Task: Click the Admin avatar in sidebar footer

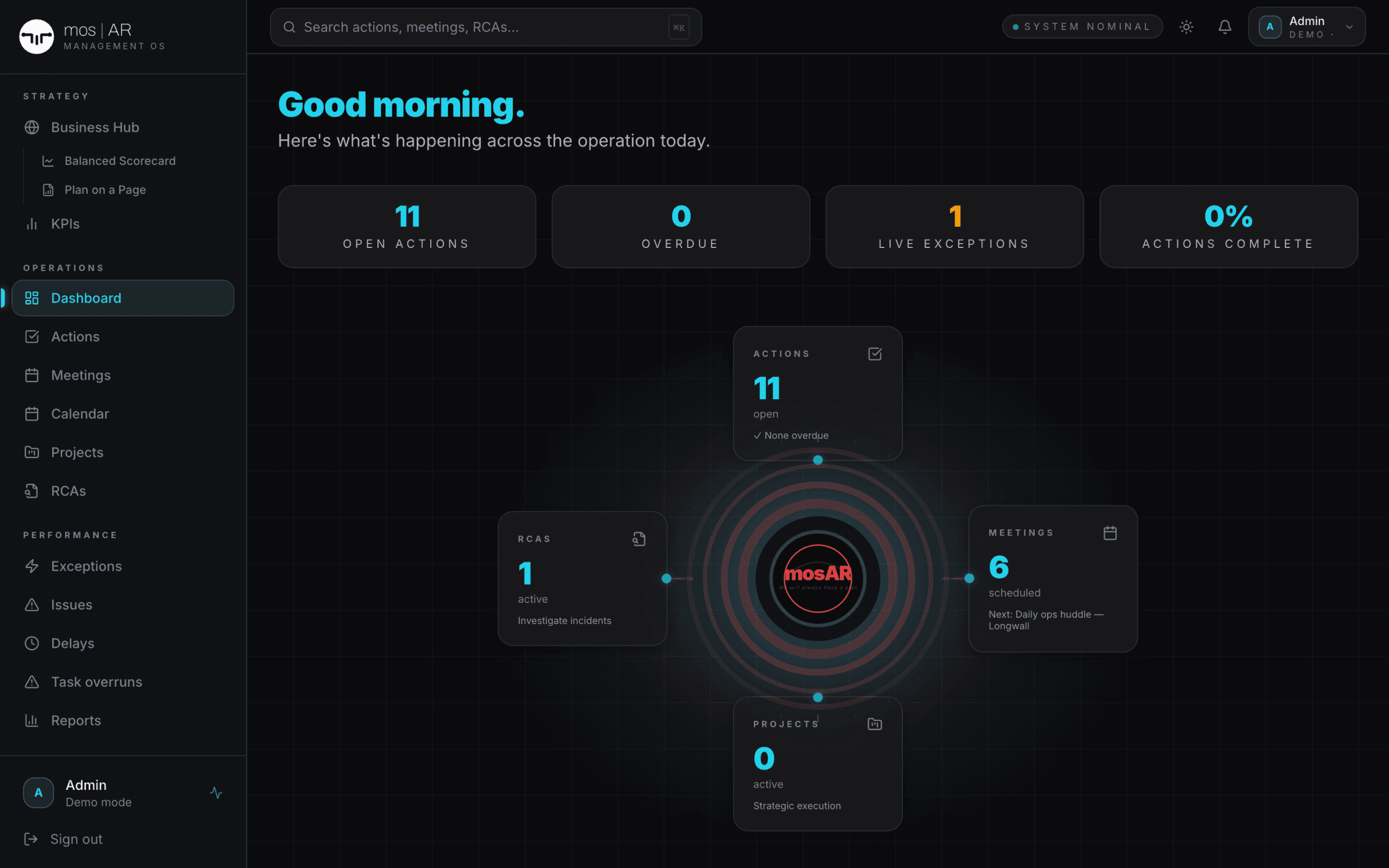Action: click(39, 793)
